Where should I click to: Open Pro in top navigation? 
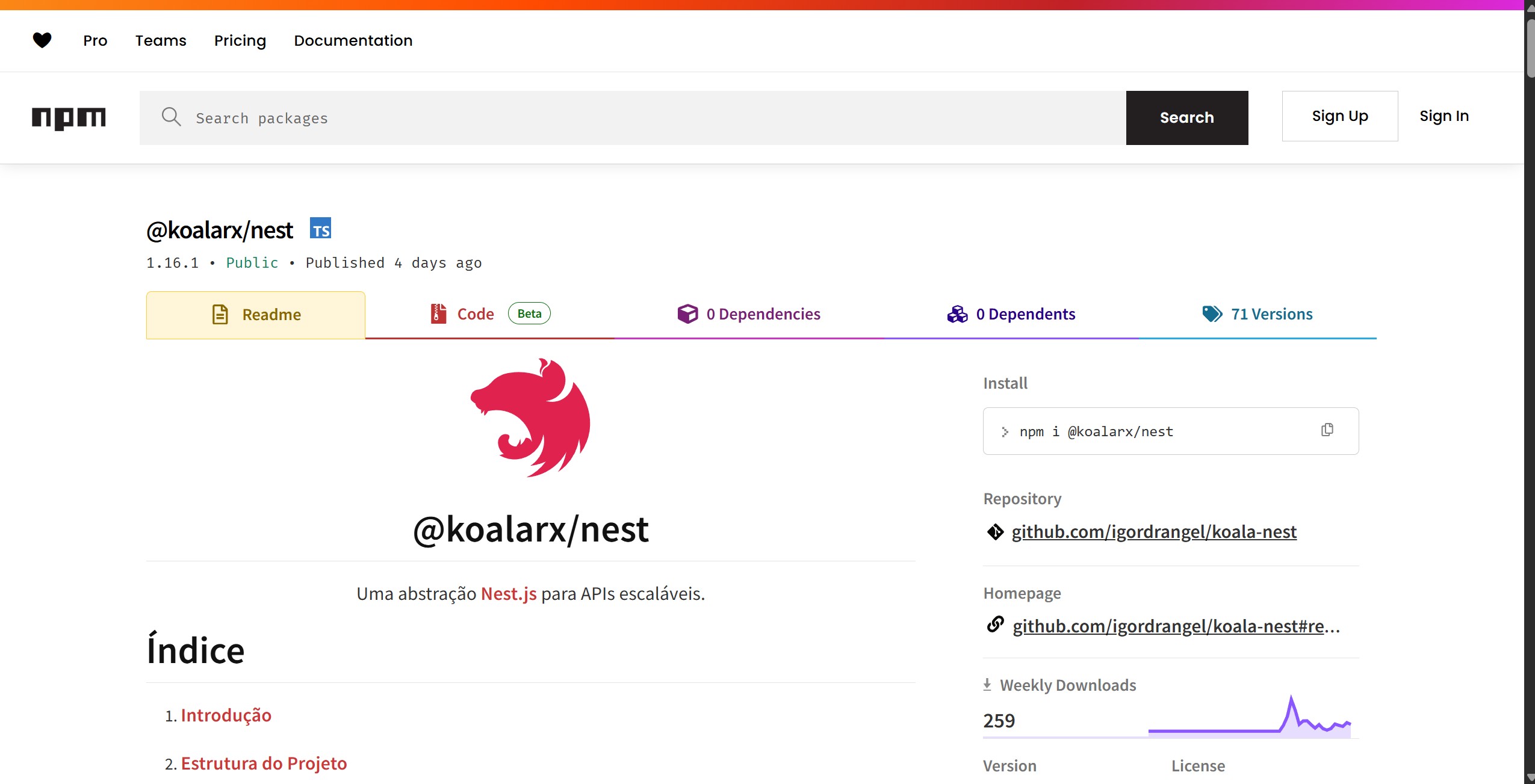[95, 40]
